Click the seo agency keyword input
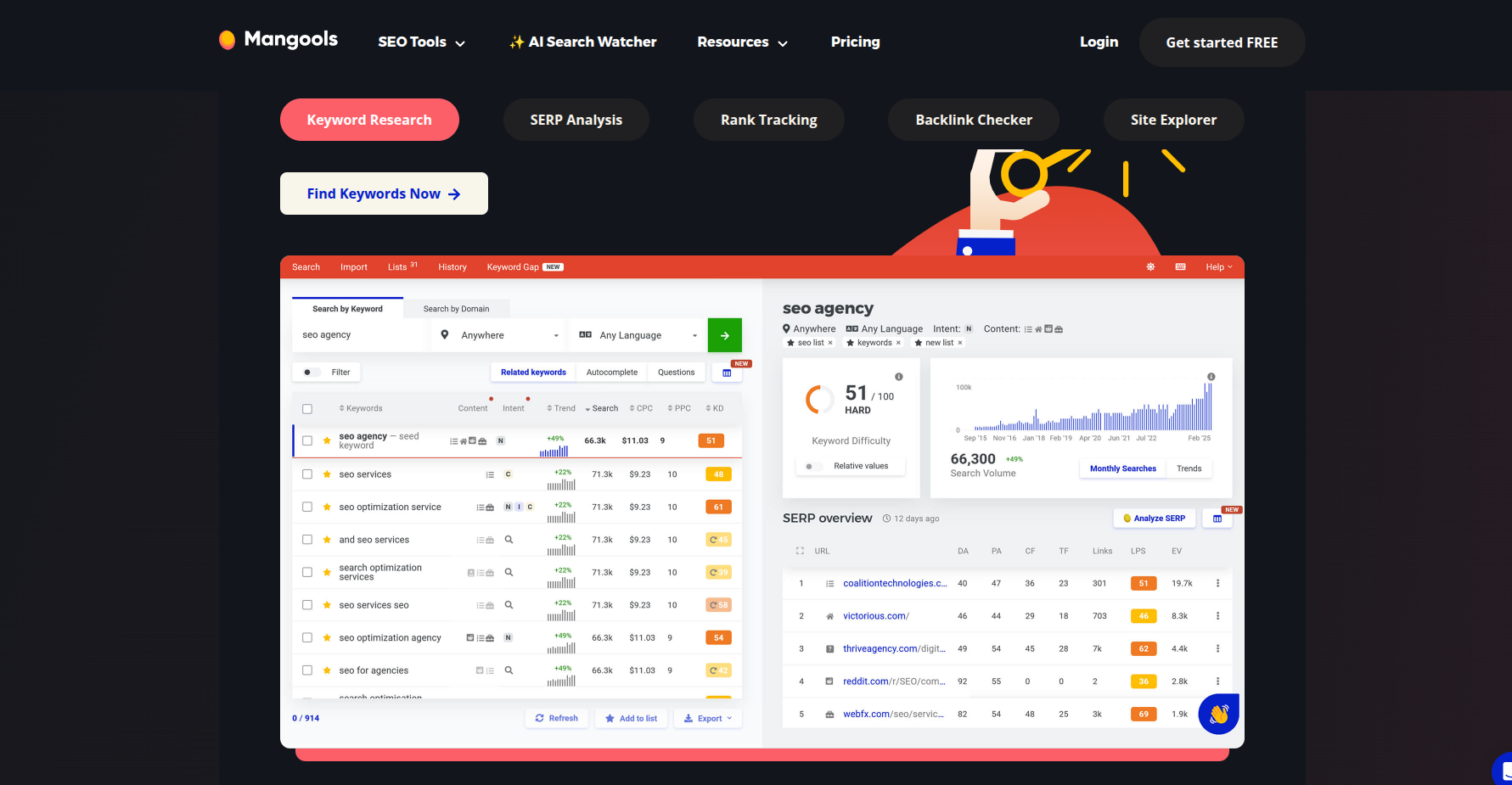Image resolution: width=1512 pixels, height=785 pixels. pyautogui.click(x=361, y=335)
